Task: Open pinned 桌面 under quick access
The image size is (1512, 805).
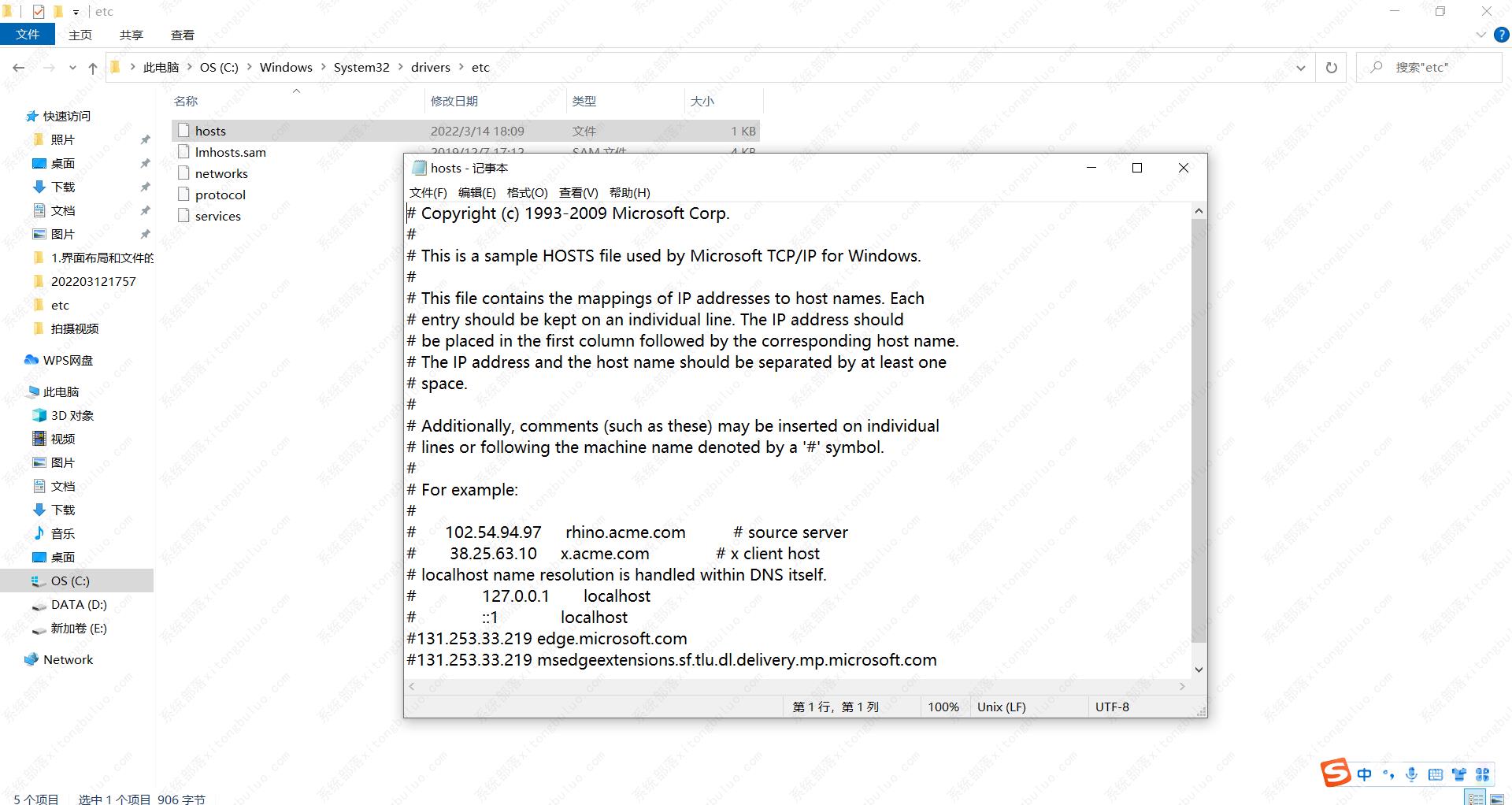Action: (x=62, y=163)
